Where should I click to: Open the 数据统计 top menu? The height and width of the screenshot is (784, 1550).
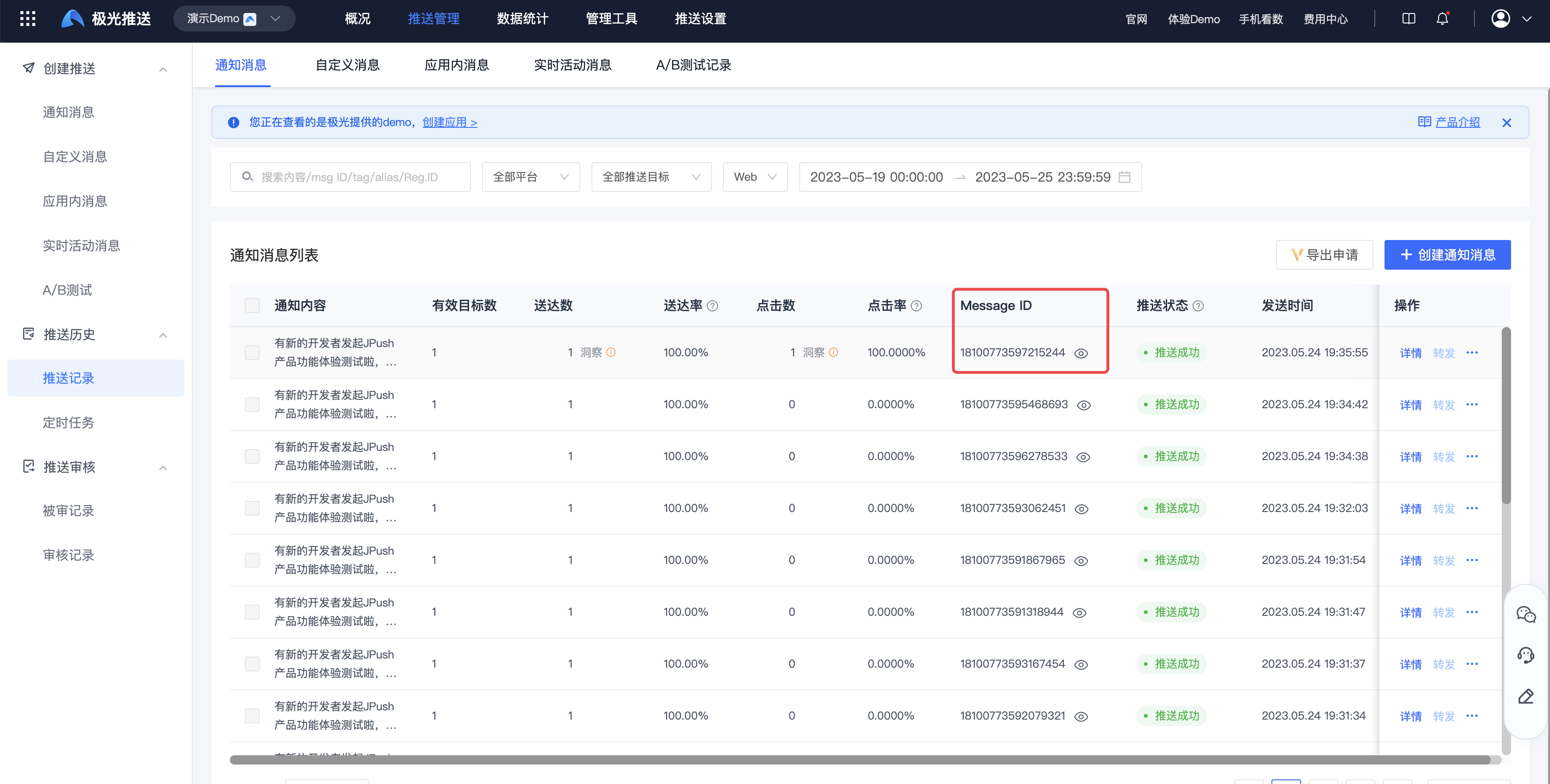coord(522,19)
